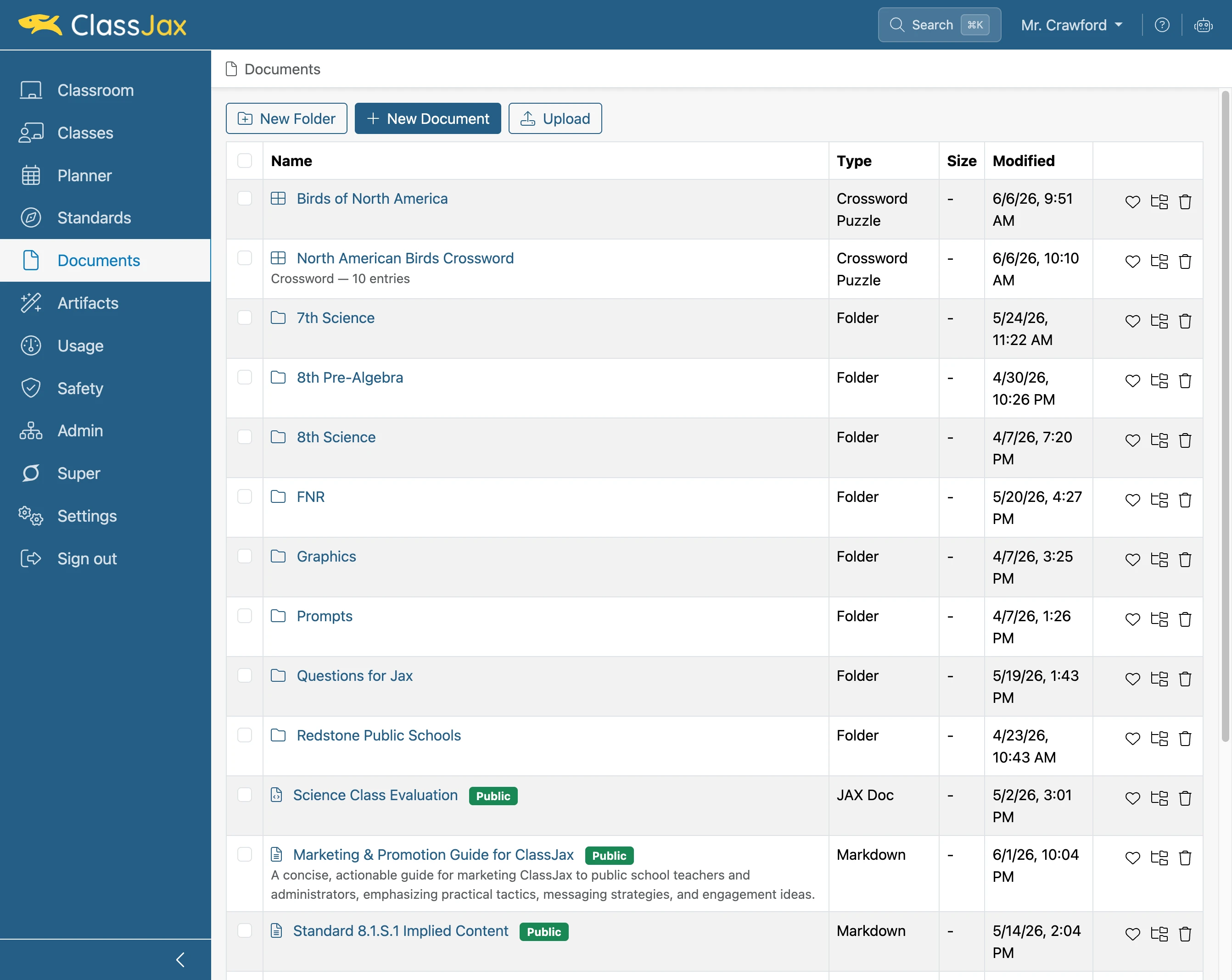Screen dimensions: 1232x980
Task: Open the help question mark icon
Action: (1162, 25)
